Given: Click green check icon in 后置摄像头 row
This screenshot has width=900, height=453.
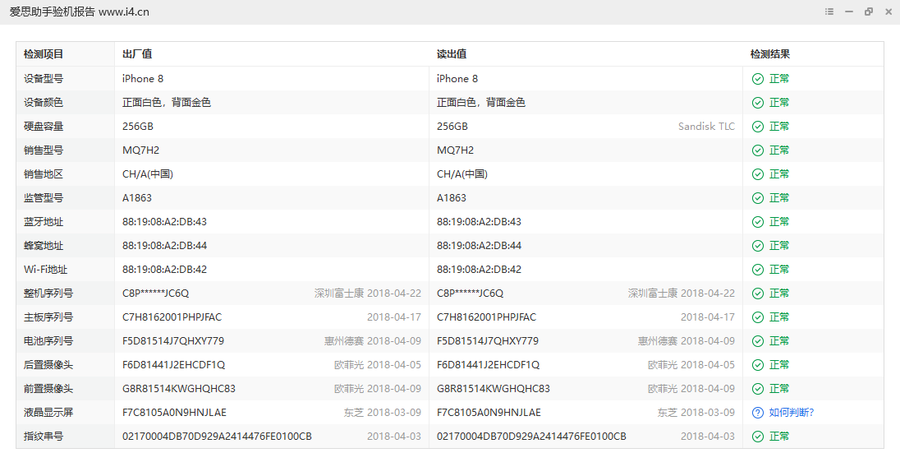Looking at the screenshot, I should [x=758, y=365].
